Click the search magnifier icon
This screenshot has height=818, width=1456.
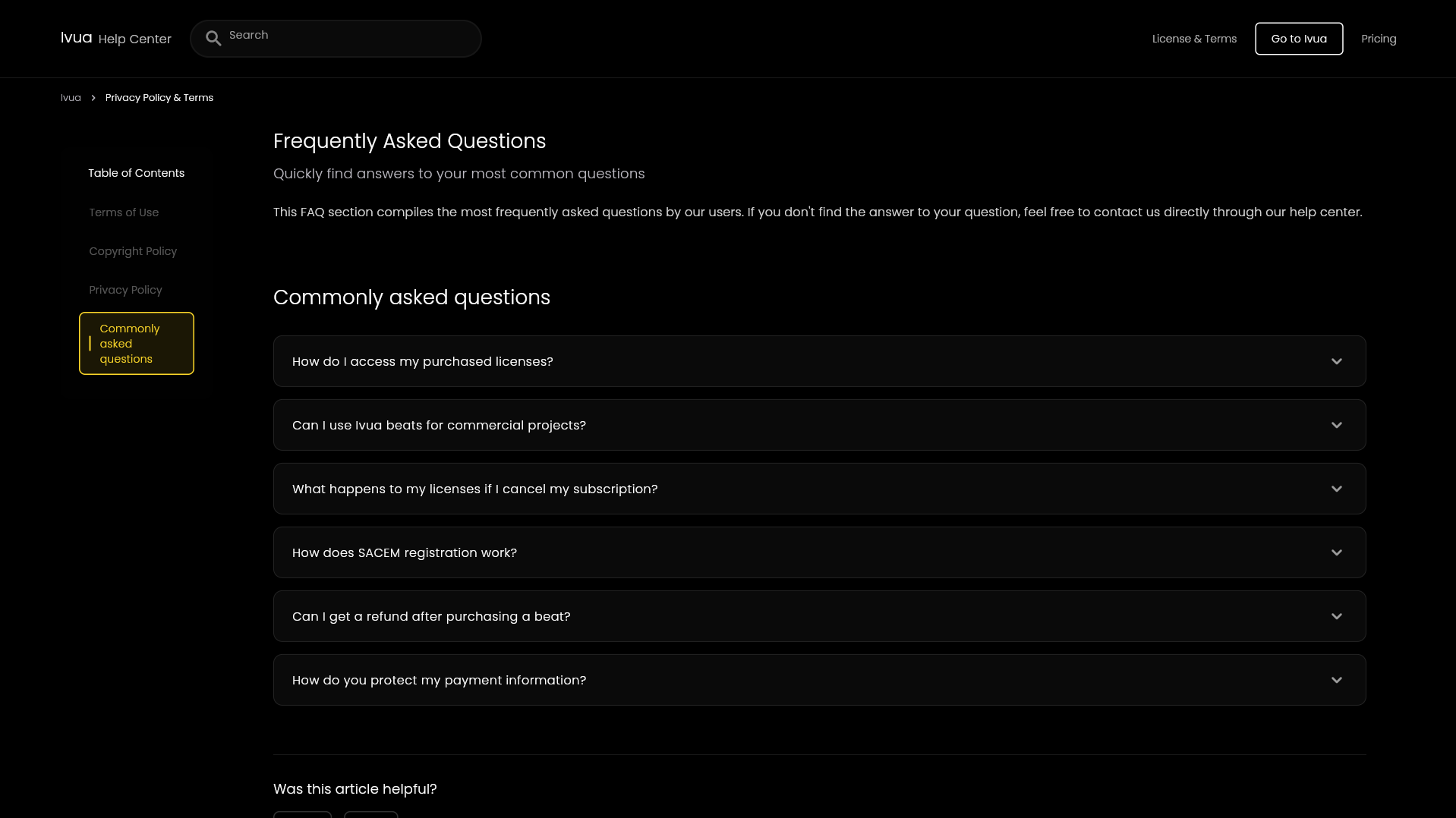coord(213,39)
